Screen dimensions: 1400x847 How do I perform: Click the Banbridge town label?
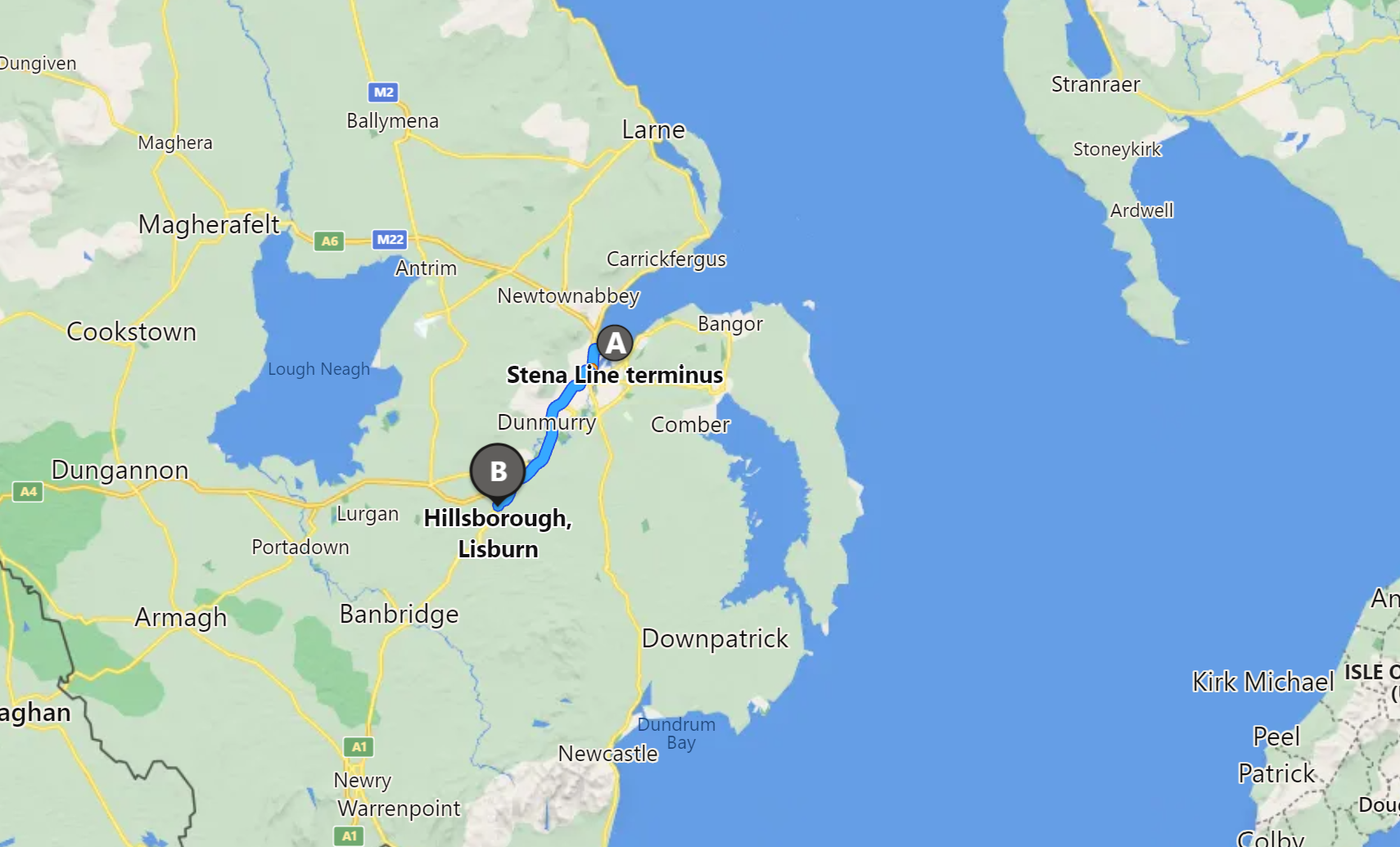click(400, 614)
